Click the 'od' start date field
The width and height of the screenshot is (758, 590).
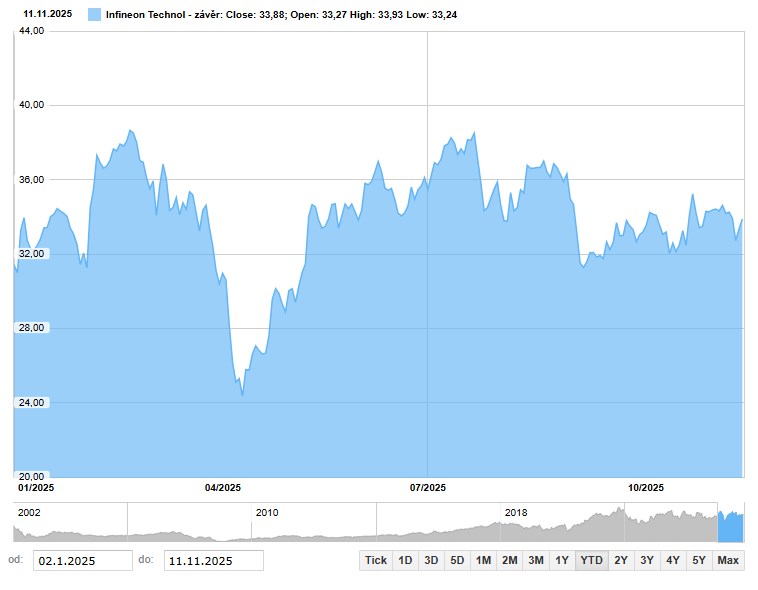(x=82, y=560)
